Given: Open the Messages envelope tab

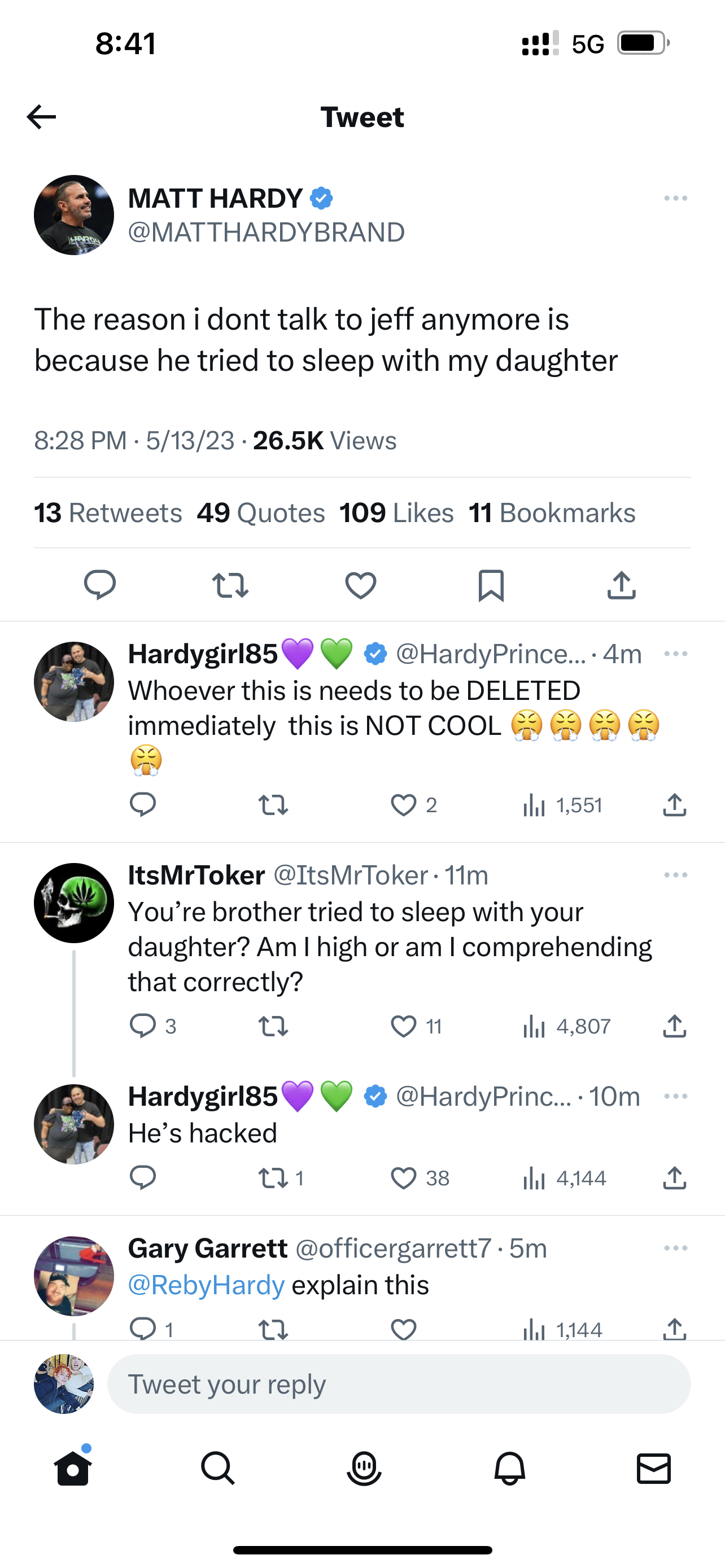Looking at the screenshot, I should [654, 1469].
